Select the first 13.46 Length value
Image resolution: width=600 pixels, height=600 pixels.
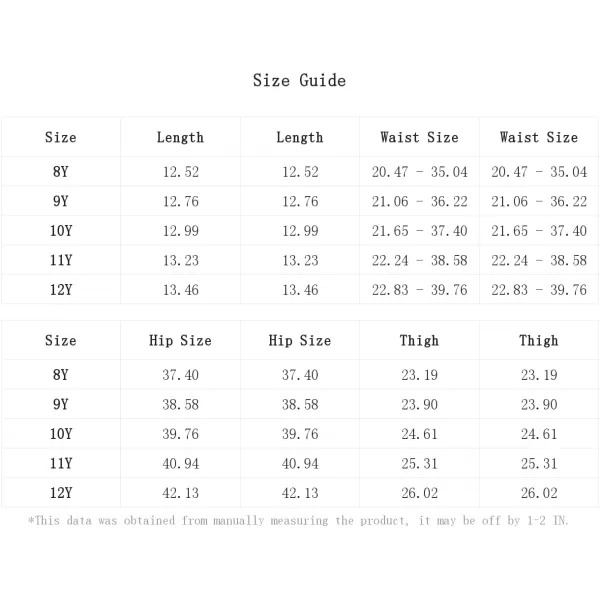coord(181,290)
